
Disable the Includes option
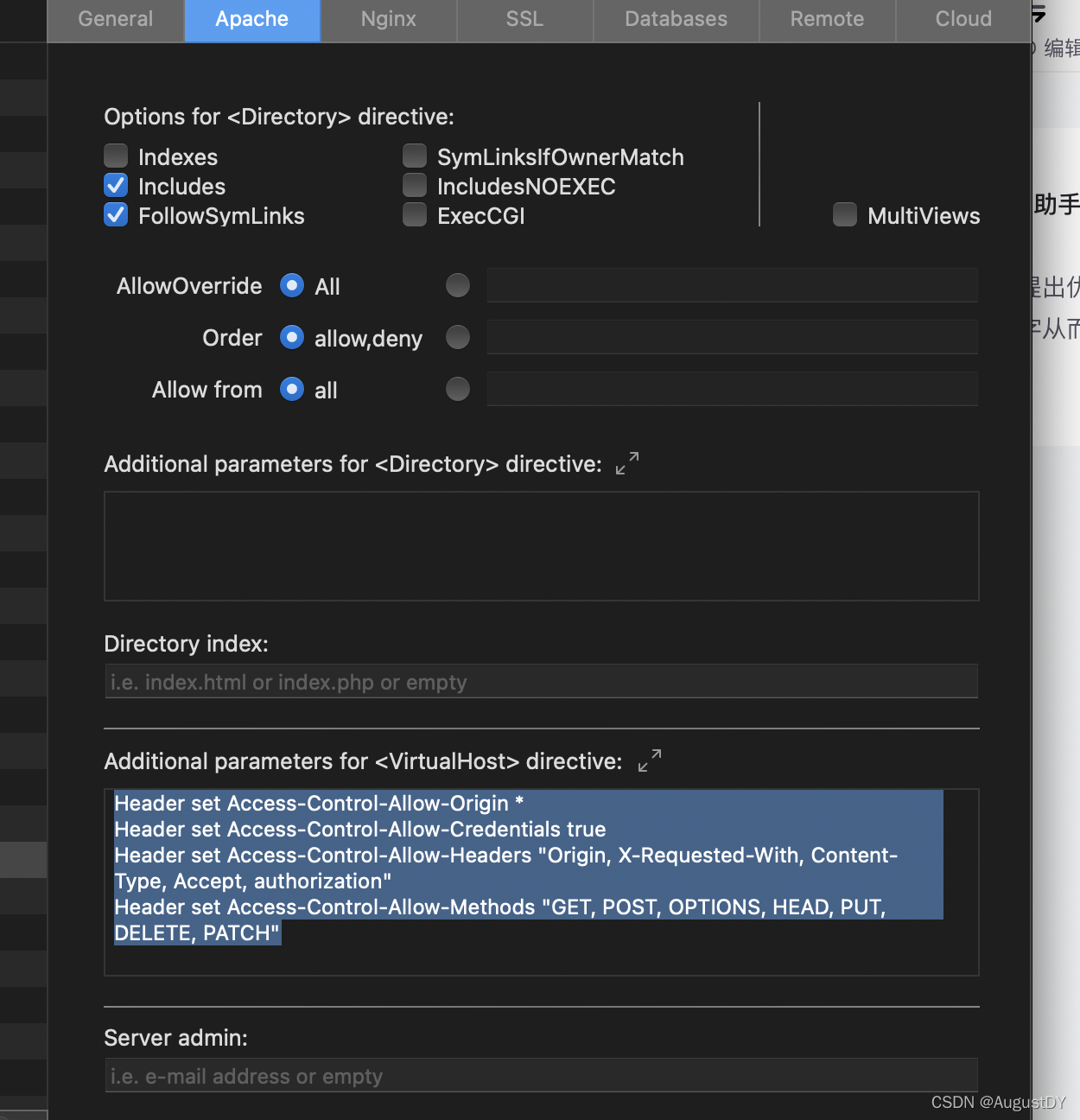116,185
